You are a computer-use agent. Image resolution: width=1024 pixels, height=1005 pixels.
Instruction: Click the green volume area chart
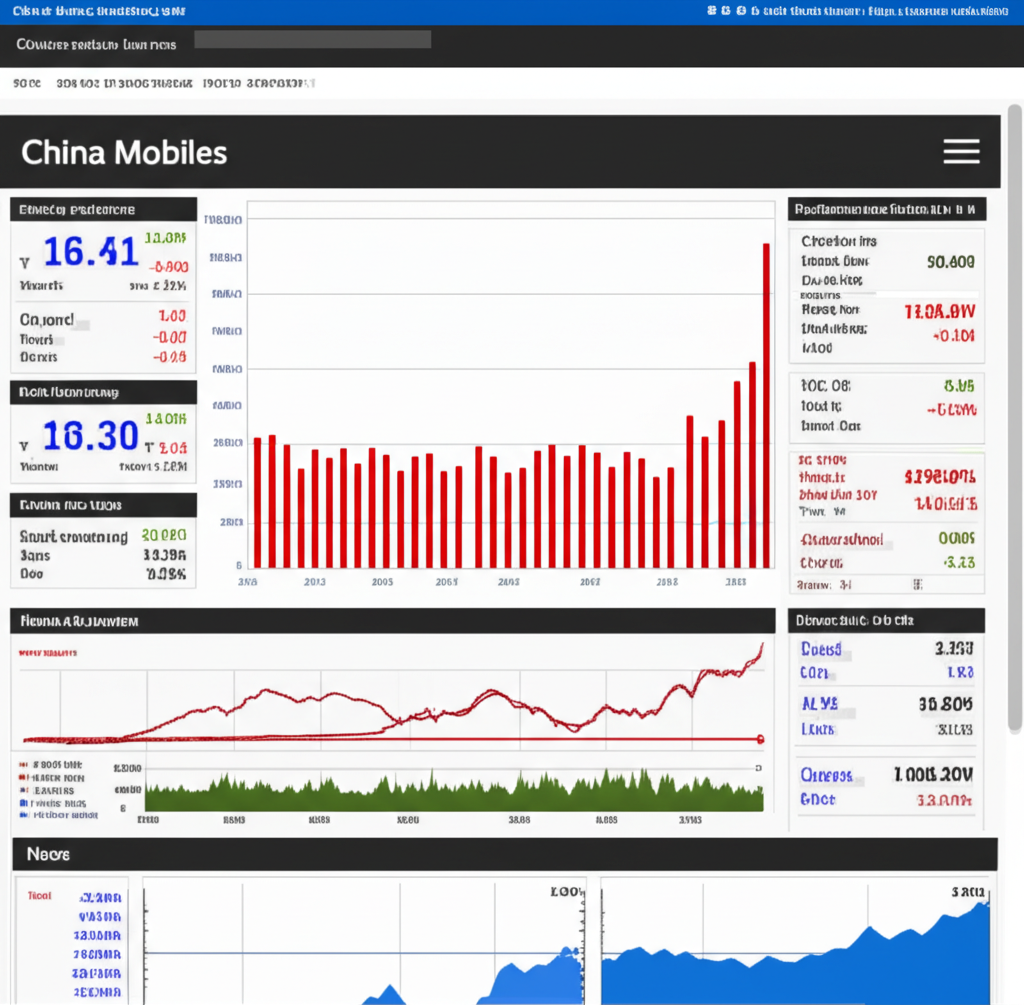[x=450, y=792]
